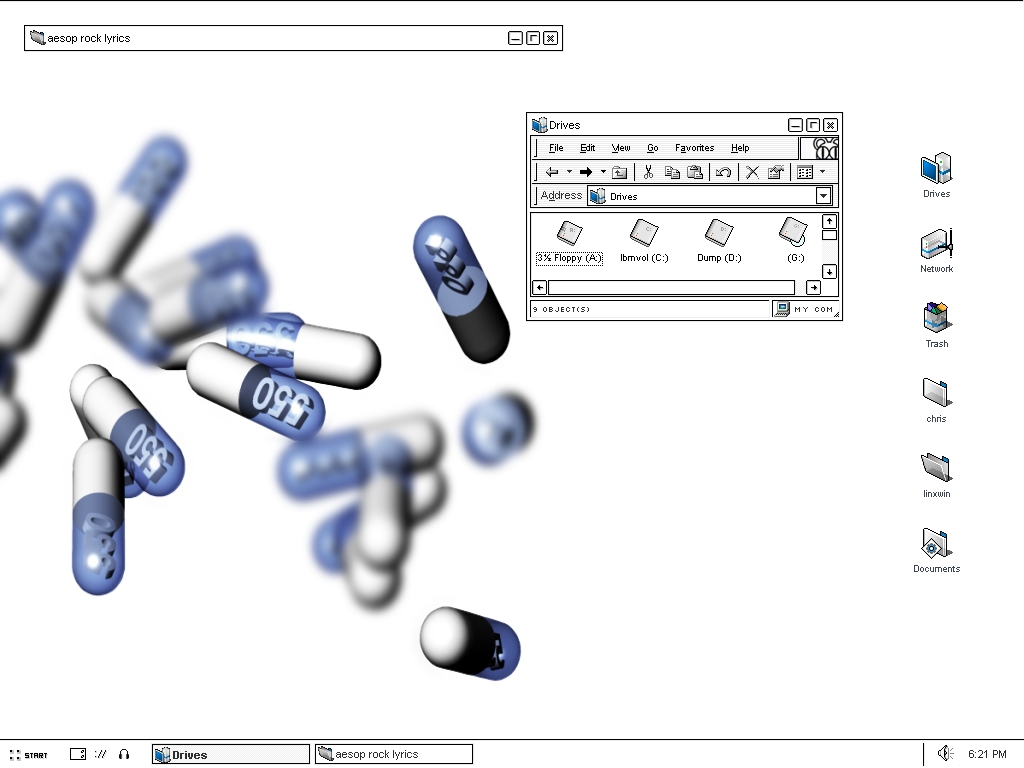Click the Paste clipboard icon
This screenshot has height=768, width=1024.
(x=696, y=172)
